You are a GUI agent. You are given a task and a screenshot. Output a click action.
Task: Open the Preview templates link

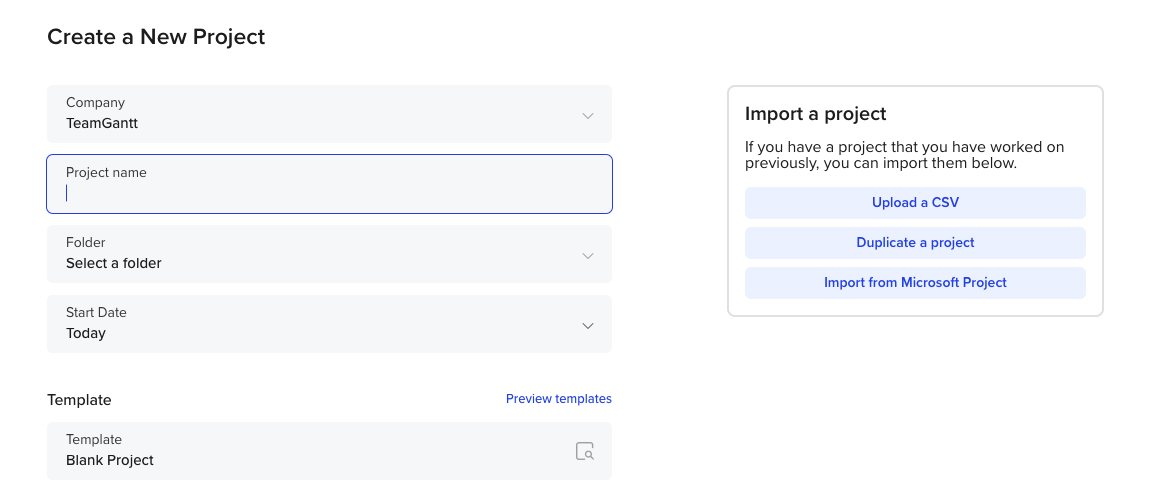coord(558,399)
